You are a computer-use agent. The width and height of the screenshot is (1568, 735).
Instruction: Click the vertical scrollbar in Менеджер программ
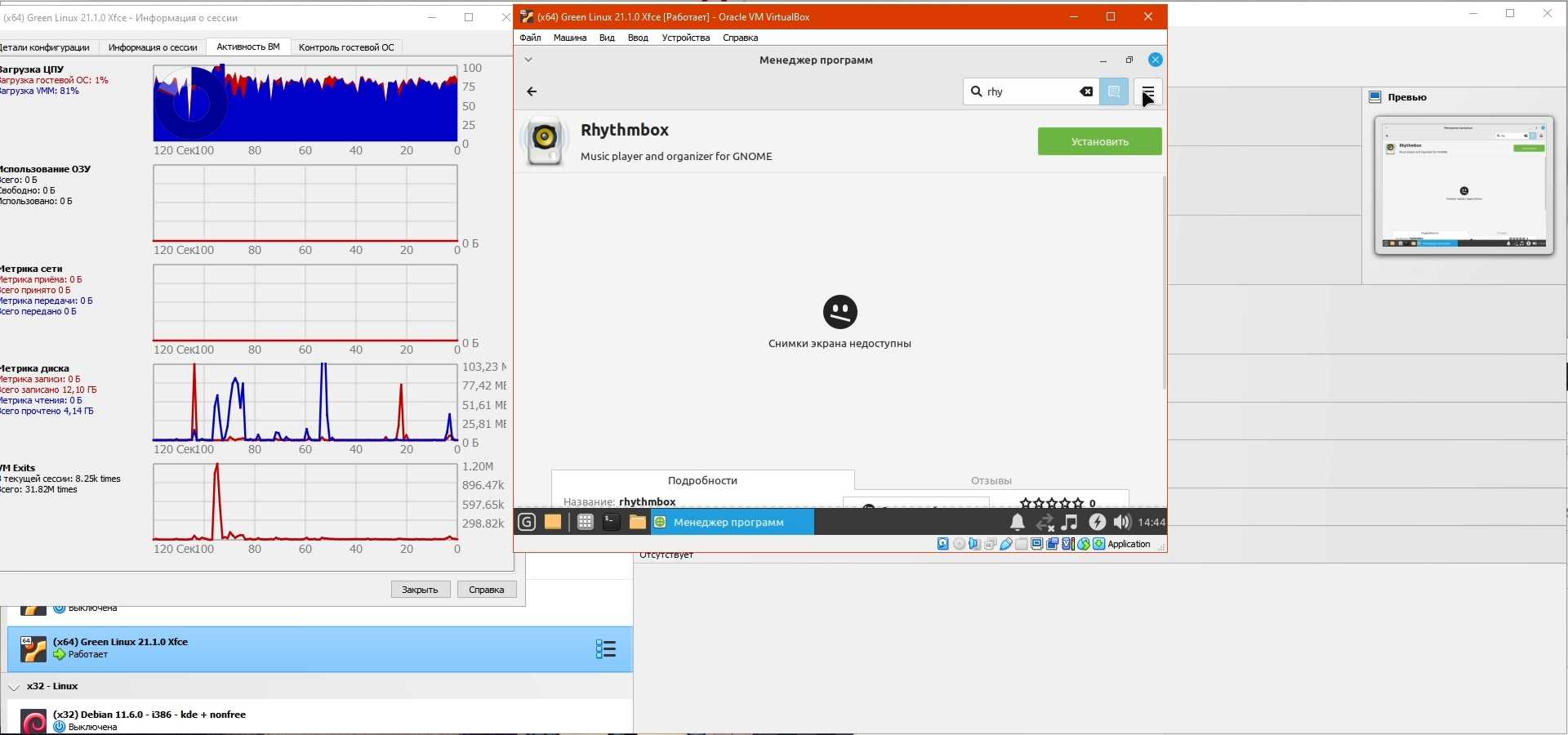pyautogui.click(x=1164, y=282)
